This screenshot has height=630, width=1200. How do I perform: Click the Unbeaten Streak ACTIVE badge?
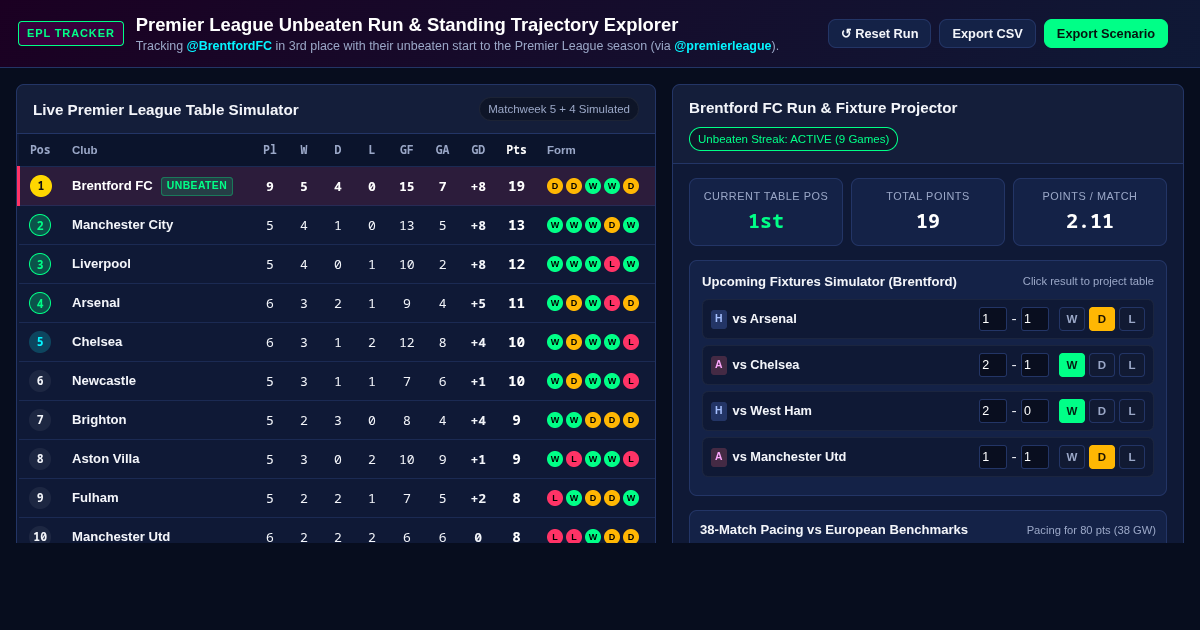[x=793, y=139]
